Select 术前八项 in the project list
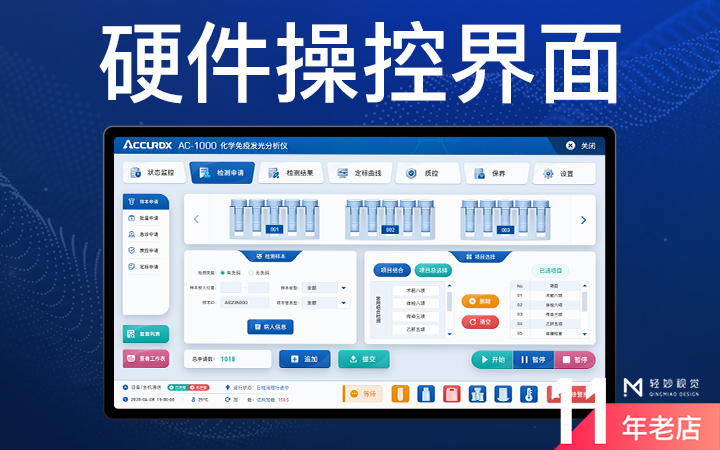 [x=416, y=291]
